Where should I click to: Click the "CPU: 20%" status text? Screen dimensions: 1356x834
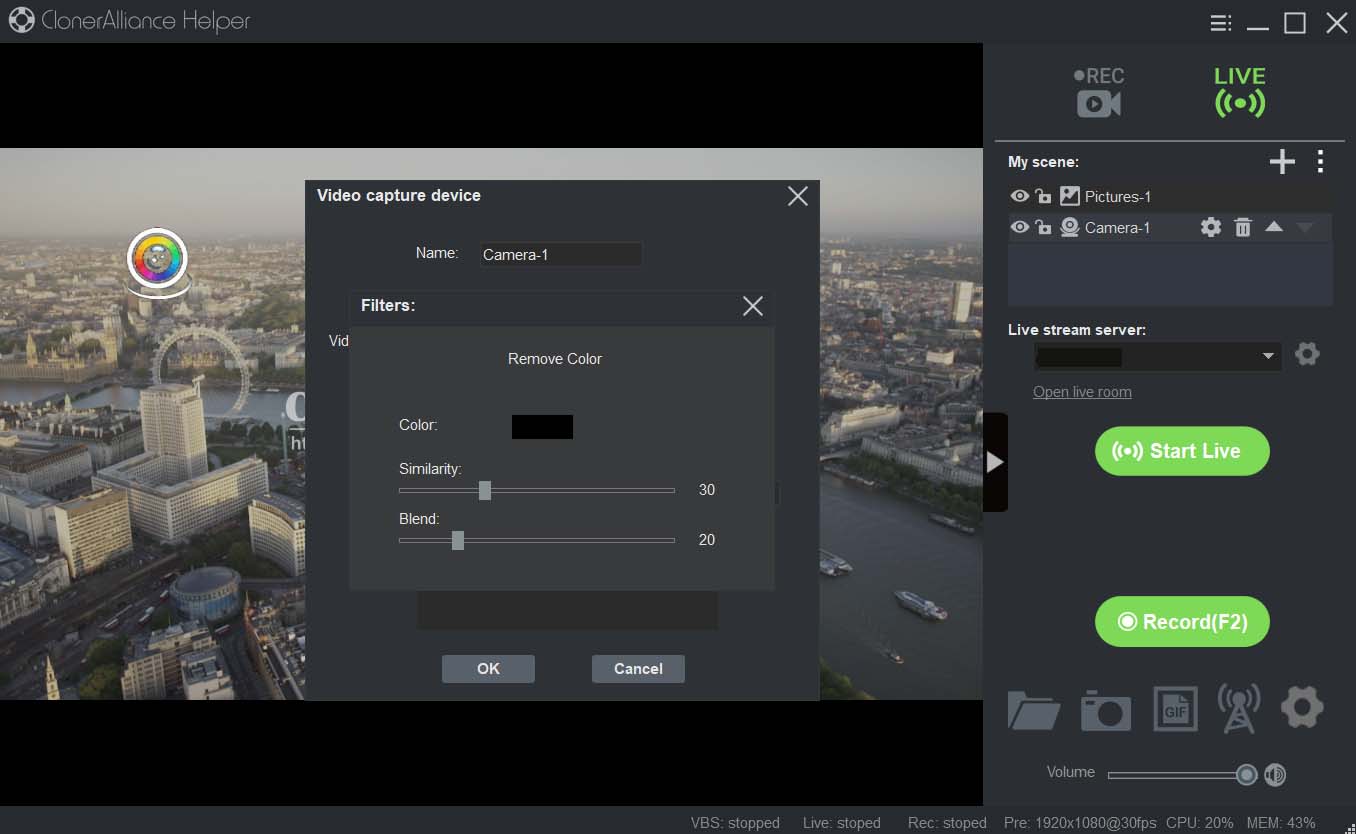point(1199,823)
